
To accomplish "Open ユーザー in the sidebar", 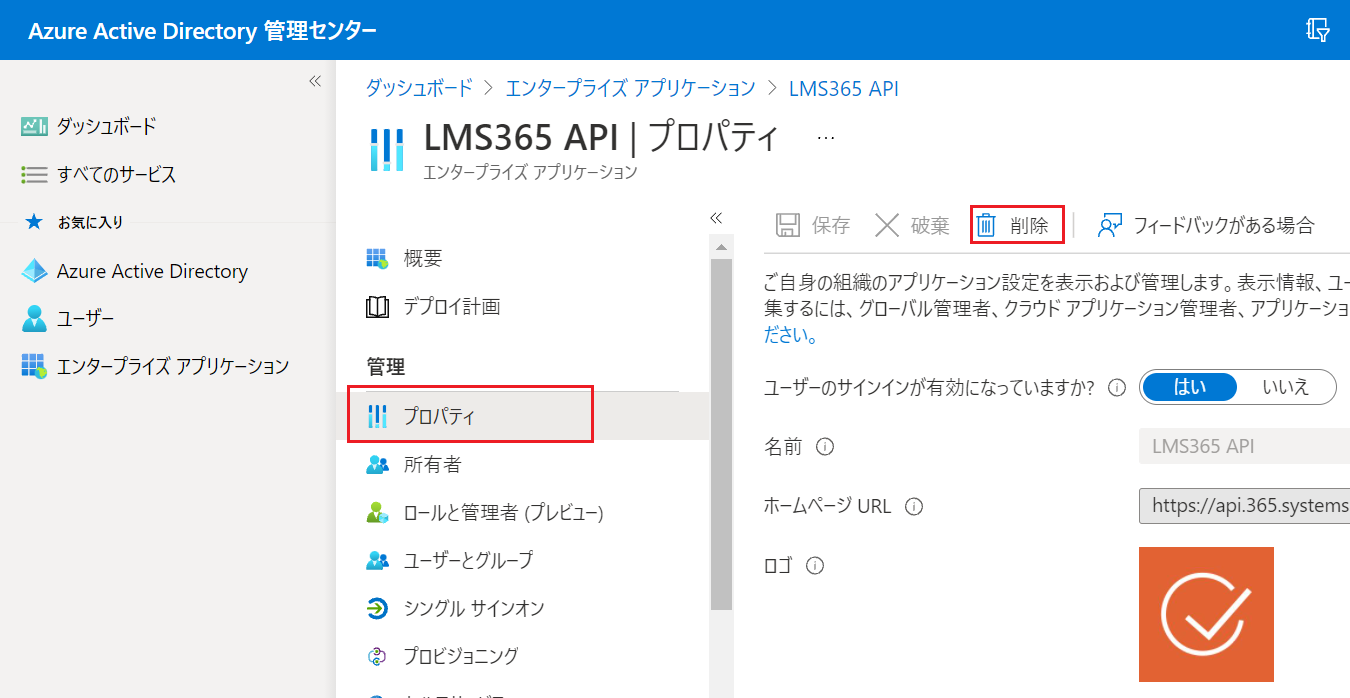I will coord(85,319).
